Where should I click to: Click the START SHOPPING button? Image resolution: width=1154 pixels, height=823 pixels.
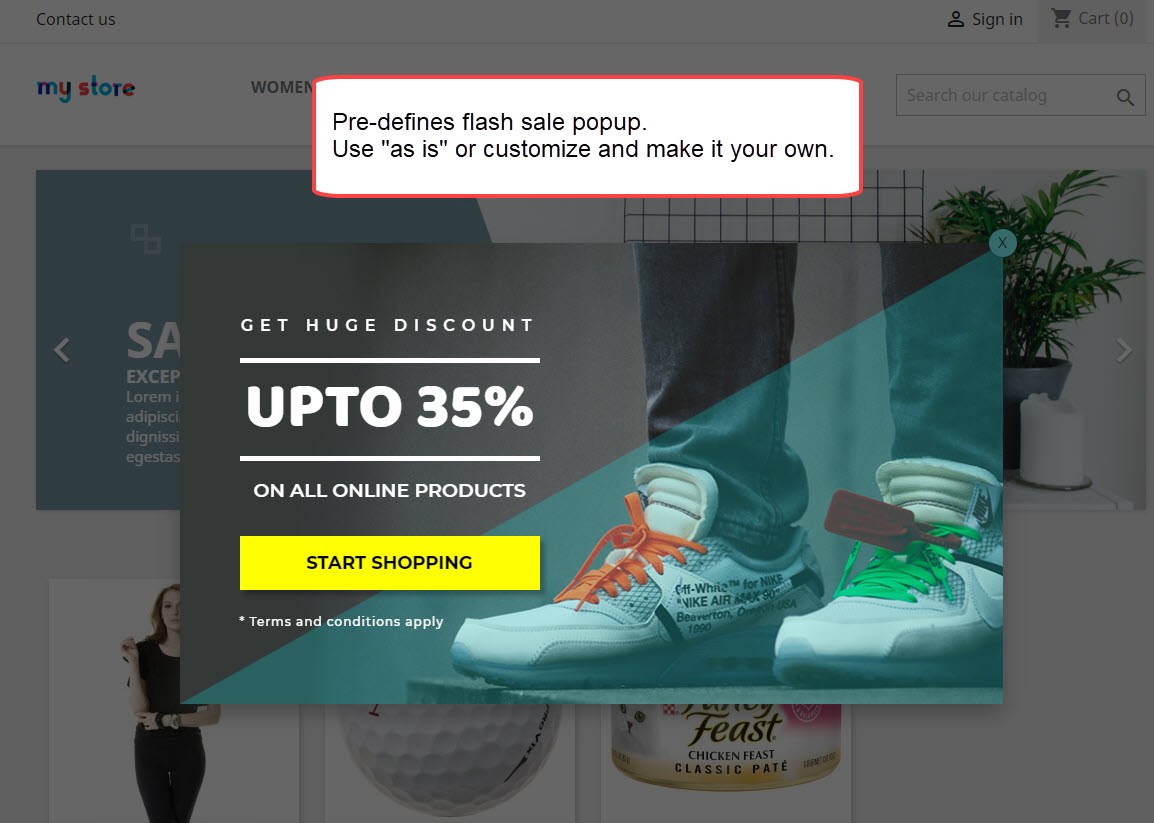(x=389, y=562)
